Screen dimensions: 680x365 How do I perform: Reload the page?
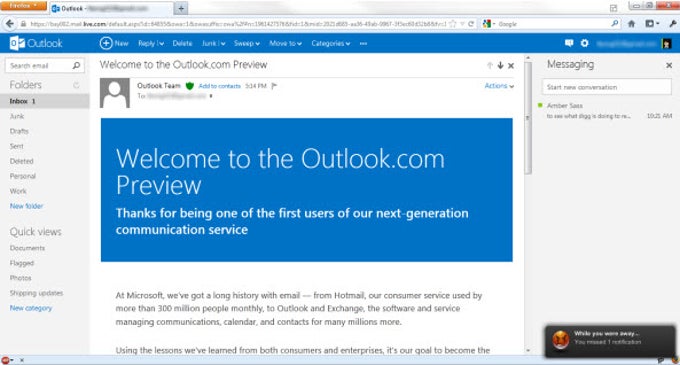click(x=471, y=24)
